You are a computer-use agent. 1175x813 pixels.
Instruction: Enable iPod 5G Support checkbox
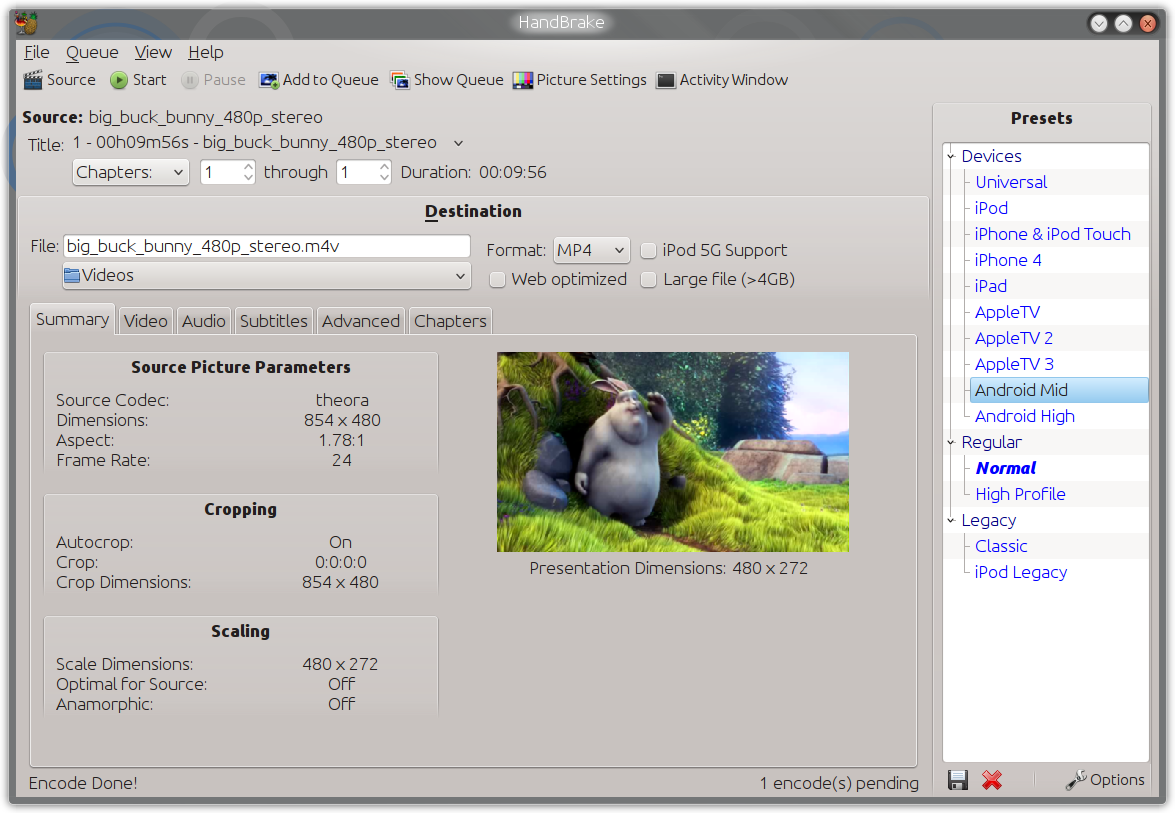[x=649, y=250]
